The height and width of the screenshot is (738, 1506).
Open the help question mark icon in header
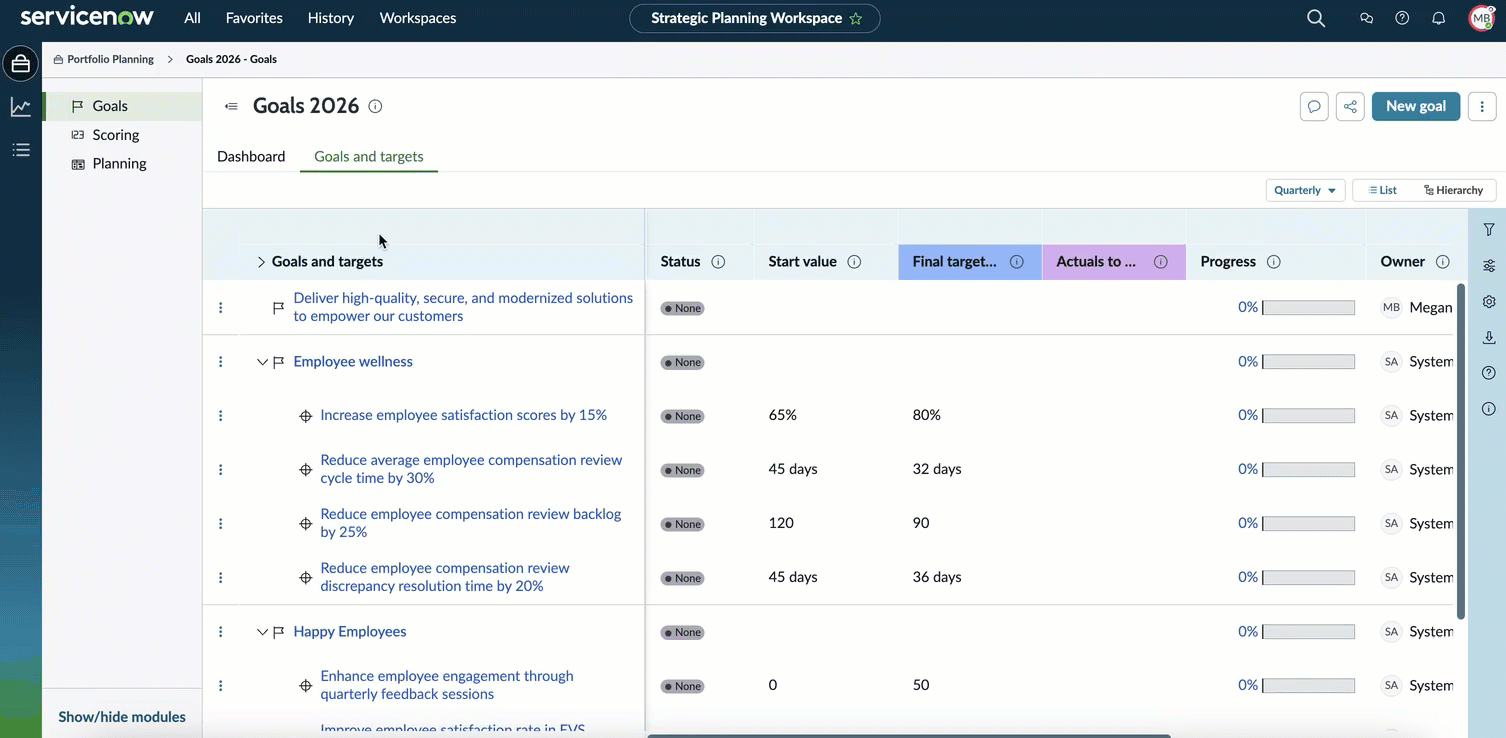tap(1402, 18)
